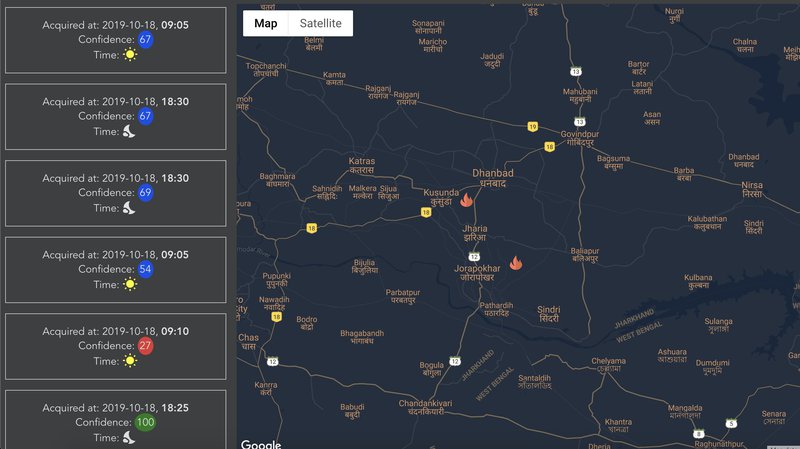The width and height of the screenshot is (800, 449).
Task: Click the Dhanbad city label
Action: 492,177
